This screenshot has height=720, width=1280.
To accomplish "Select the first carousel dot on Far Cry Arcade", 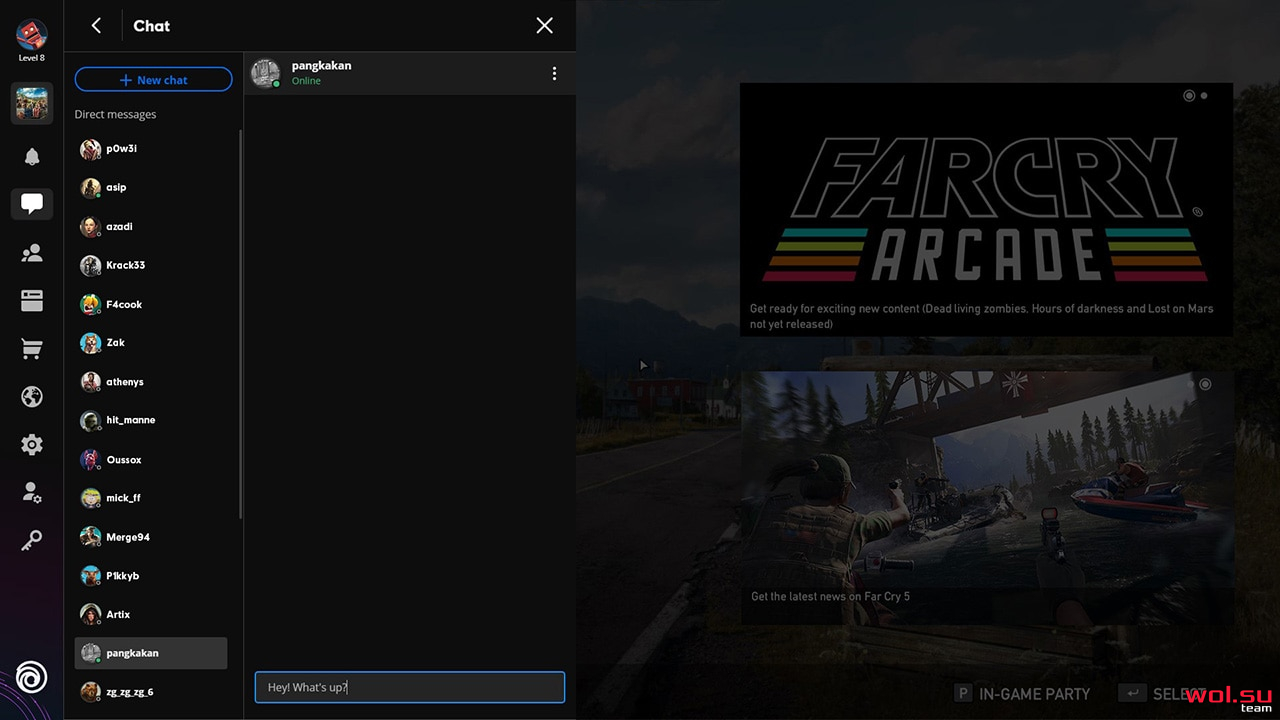I will coord(1189,96).
